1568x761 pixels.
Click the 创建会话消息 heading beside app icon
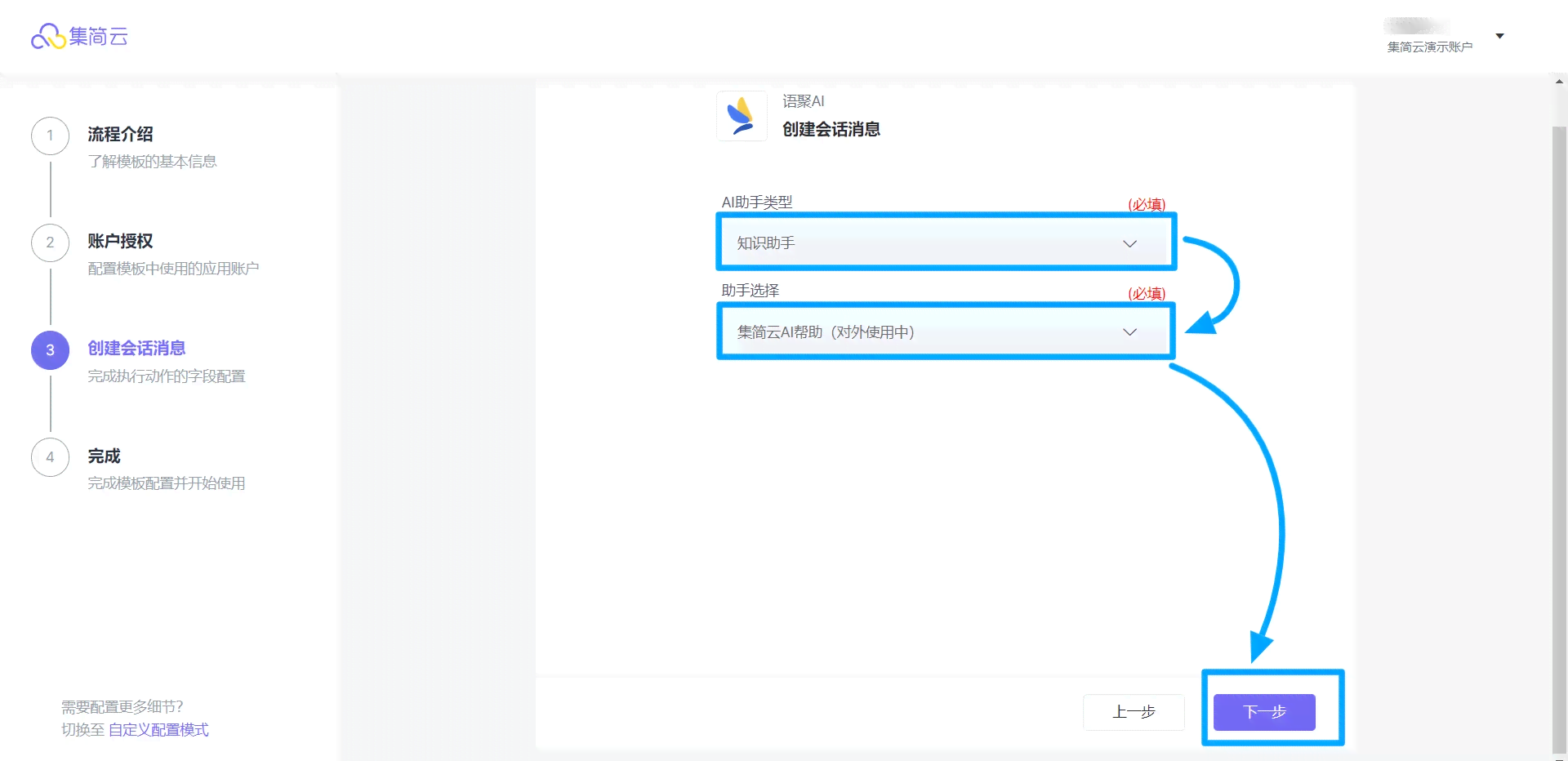831,129
